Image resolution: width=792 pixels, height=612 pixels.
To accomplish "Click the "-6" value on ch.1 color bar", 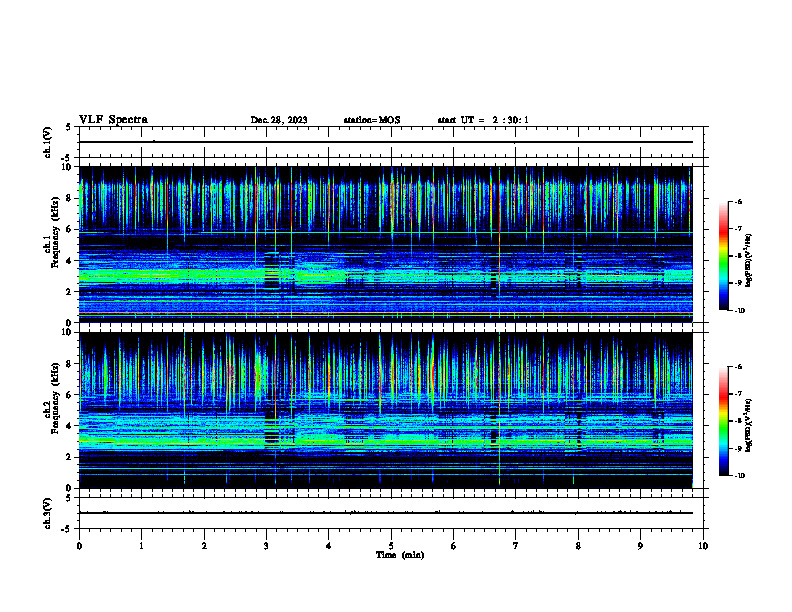I will click(739, 202).
